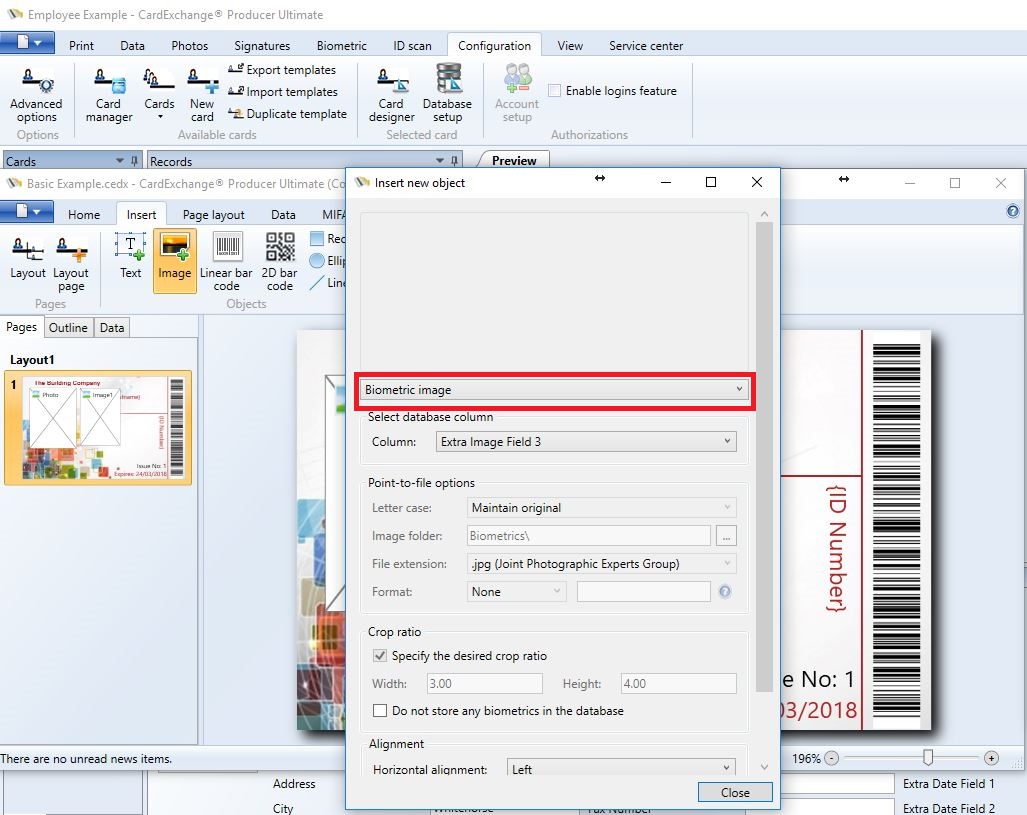The width and height of the screenshot is (1027, 815).
Task: Open the Biometric image type dropdown
Action: click(x=555, y=390)
